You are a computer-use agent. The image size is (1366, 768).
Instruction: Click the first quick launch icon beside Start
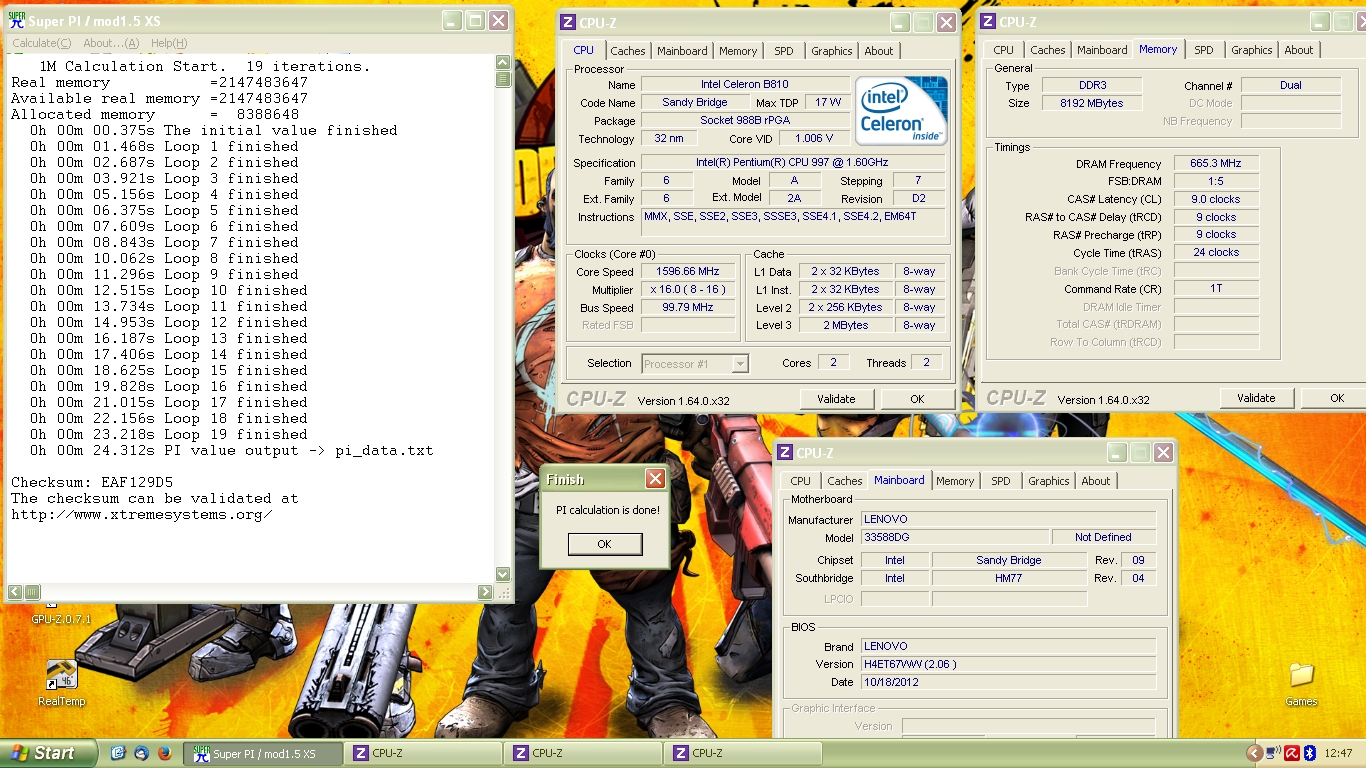click(x=118, y=753)
